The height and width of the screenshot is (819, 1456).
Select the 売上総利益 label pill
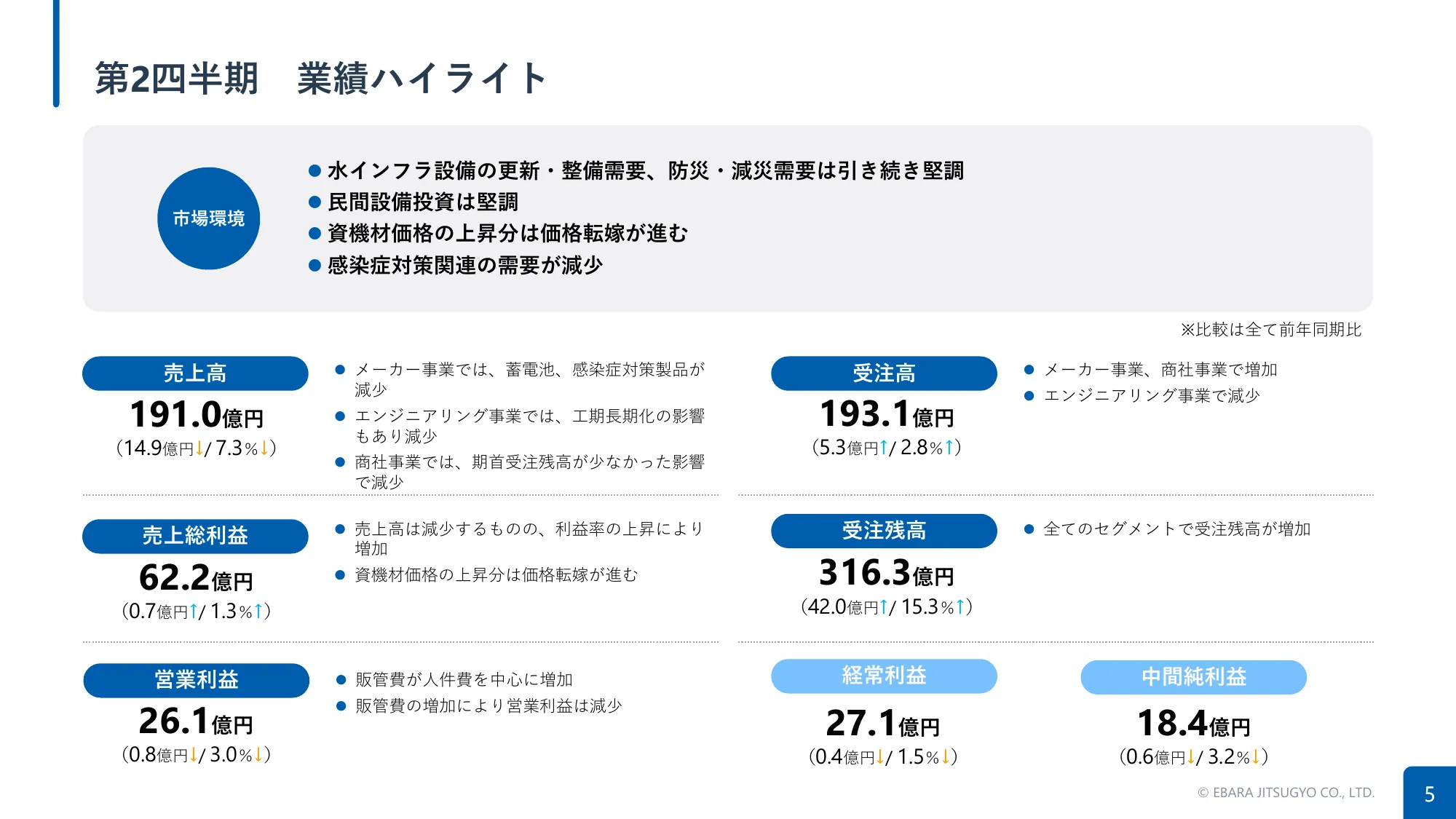click(195, 536)
